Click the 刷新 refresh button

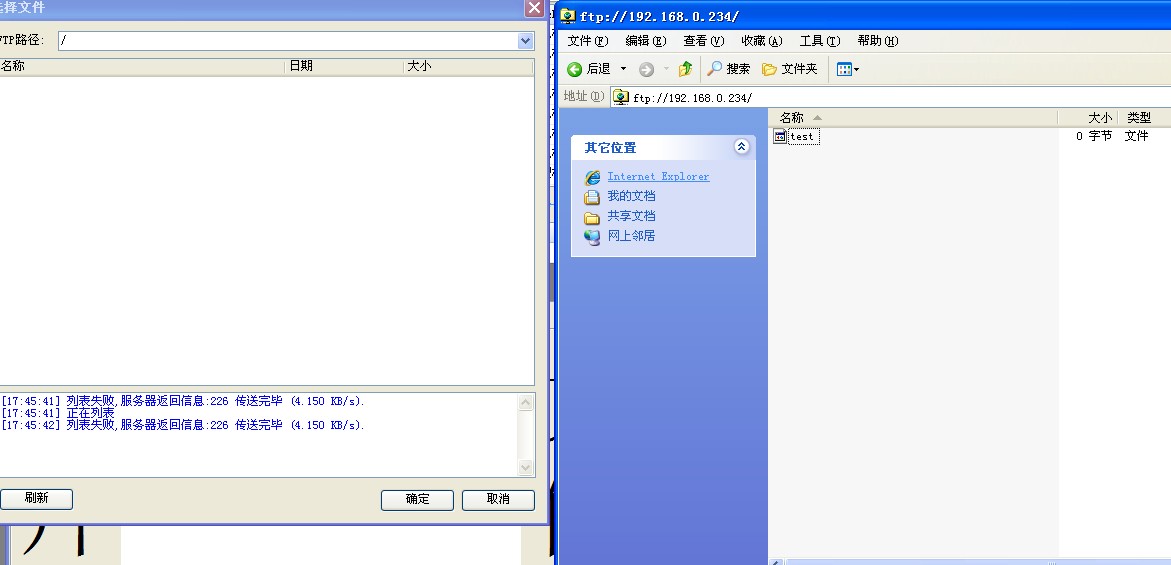click(37, 499)
